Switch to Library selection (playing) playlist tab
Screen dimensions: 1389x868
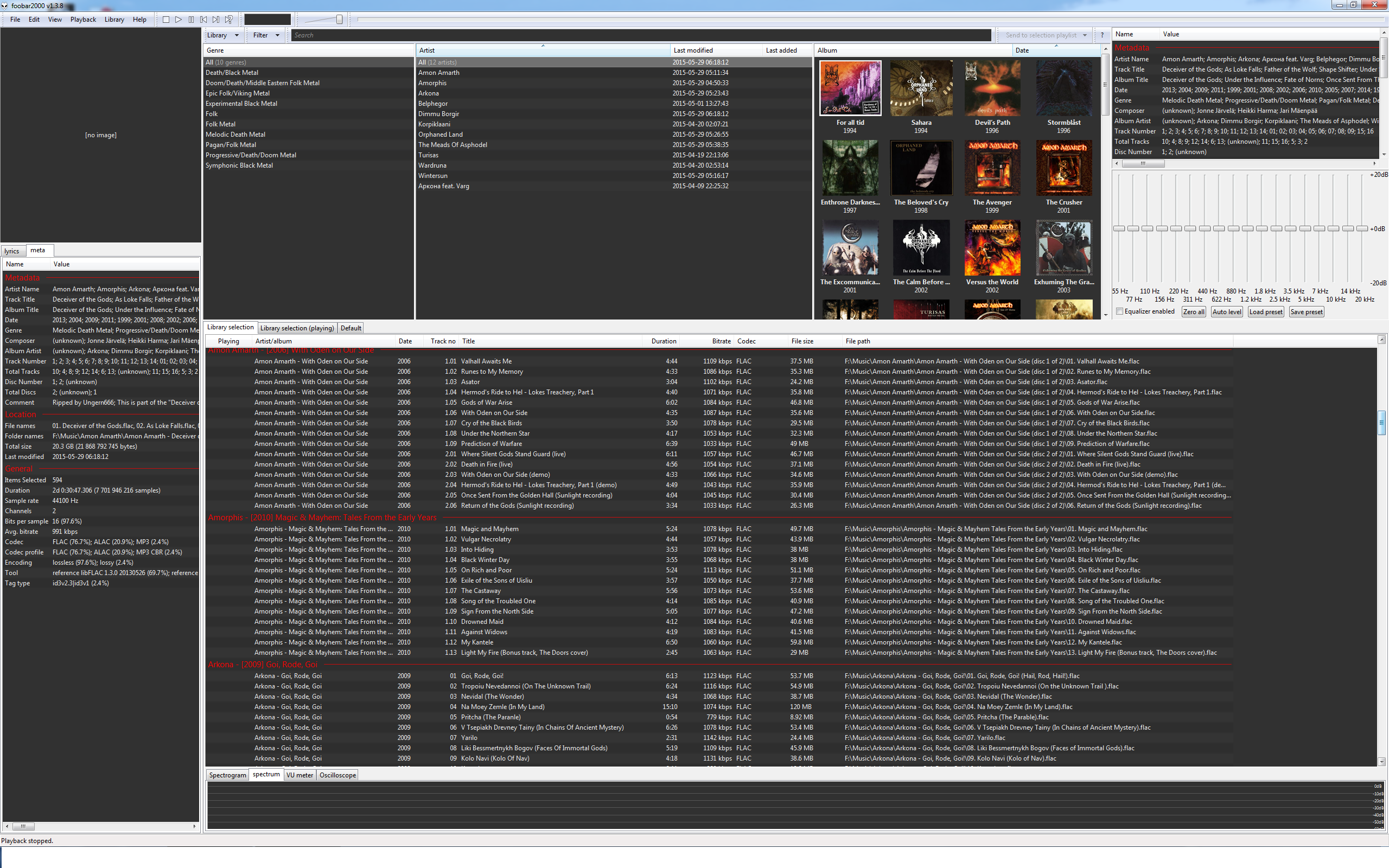pyautogui.click(x=297, y=328)
